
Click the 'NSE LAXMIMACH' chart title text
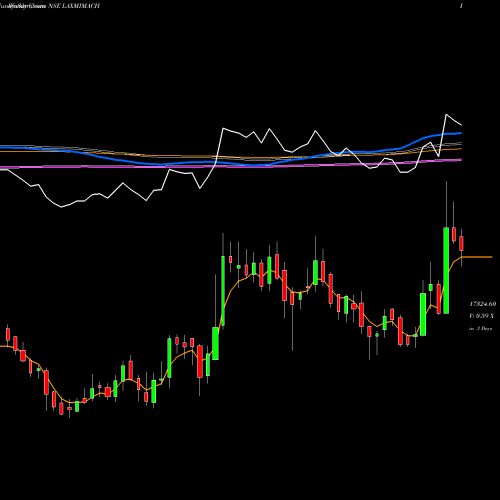74,6
